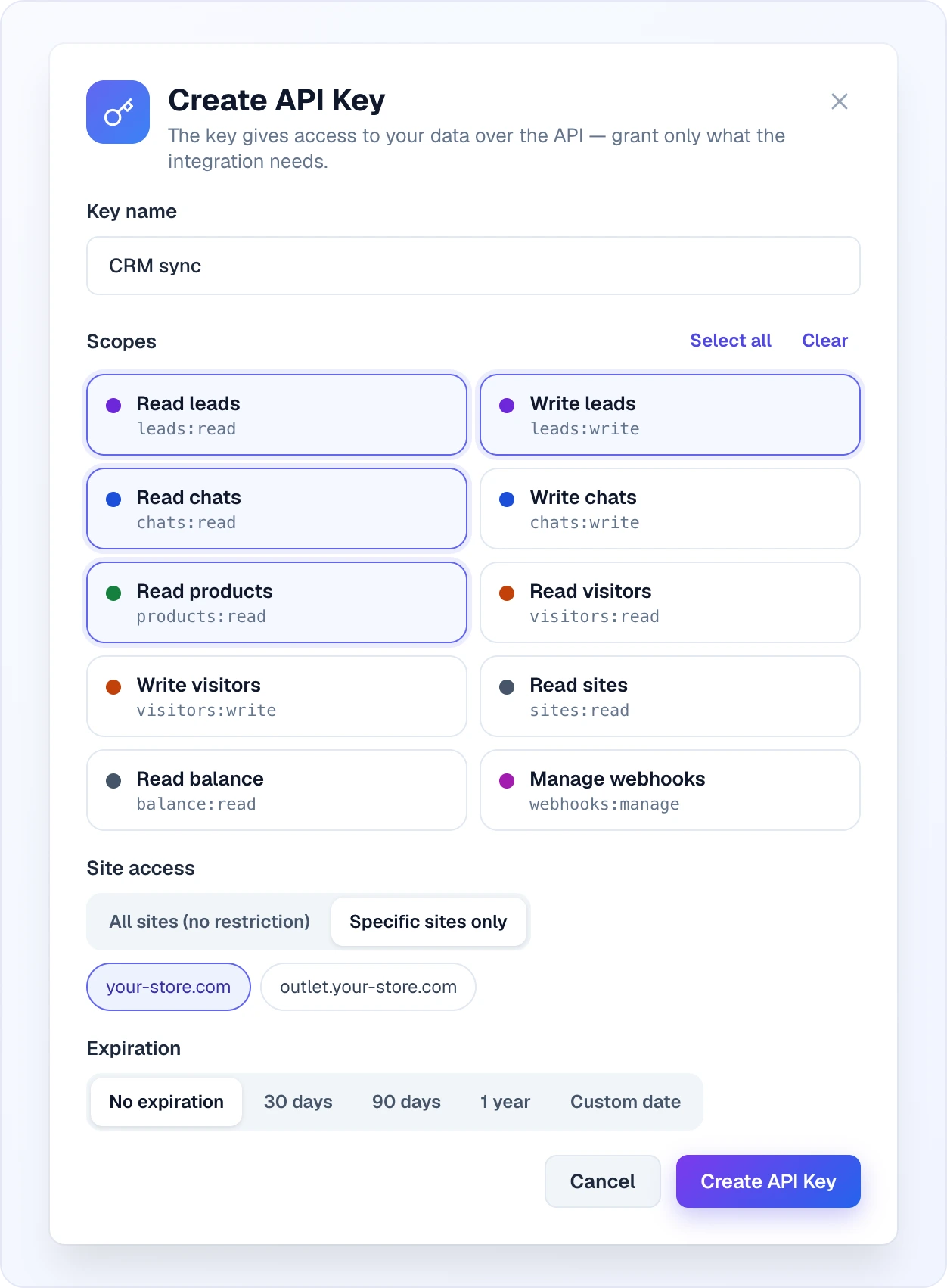Toggle the Read chats scope
The height and width of the screenshot is (1288, 947).
tap(277, 509)
